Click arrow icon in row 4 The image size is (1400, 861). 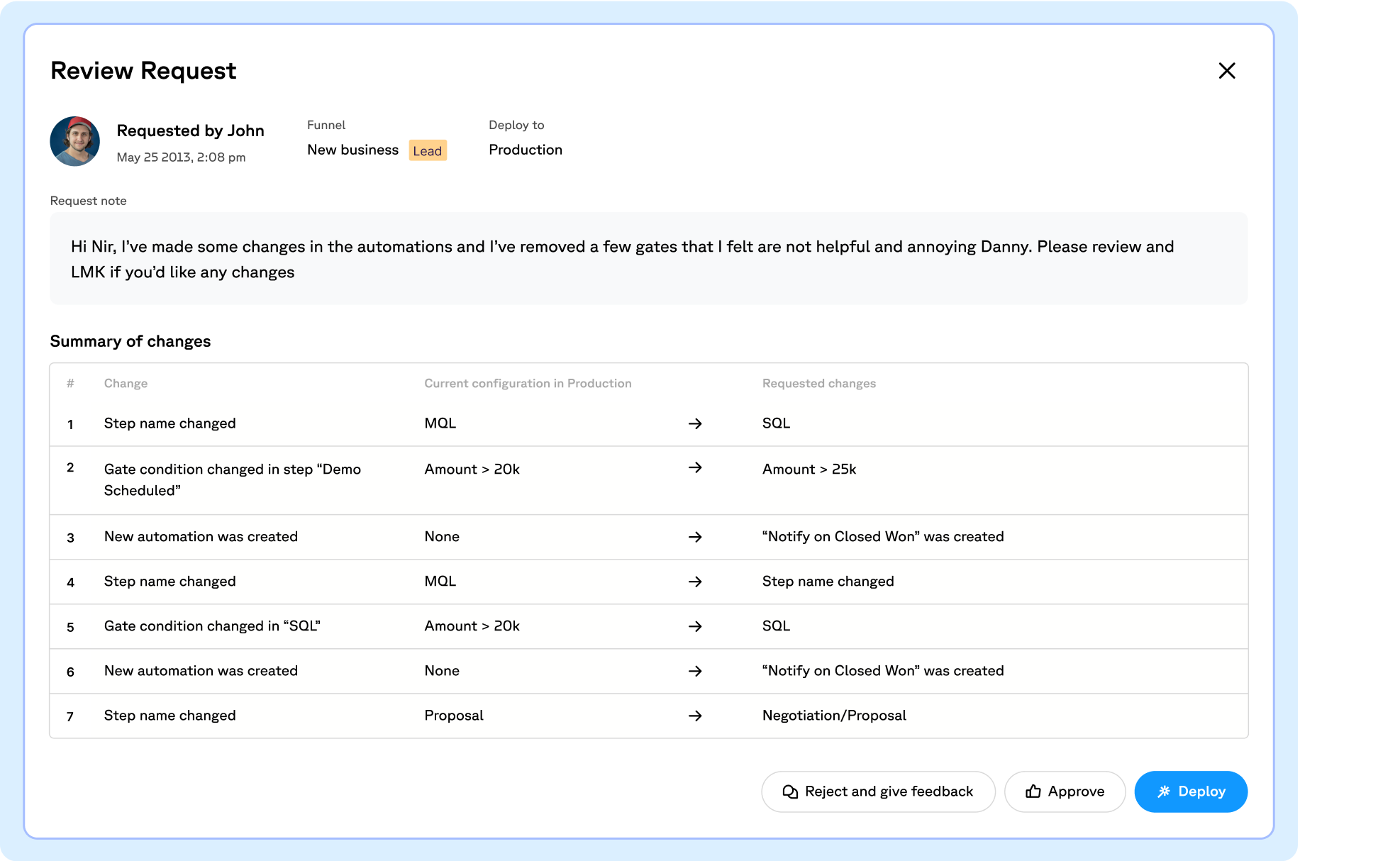[x=695, y=582]
